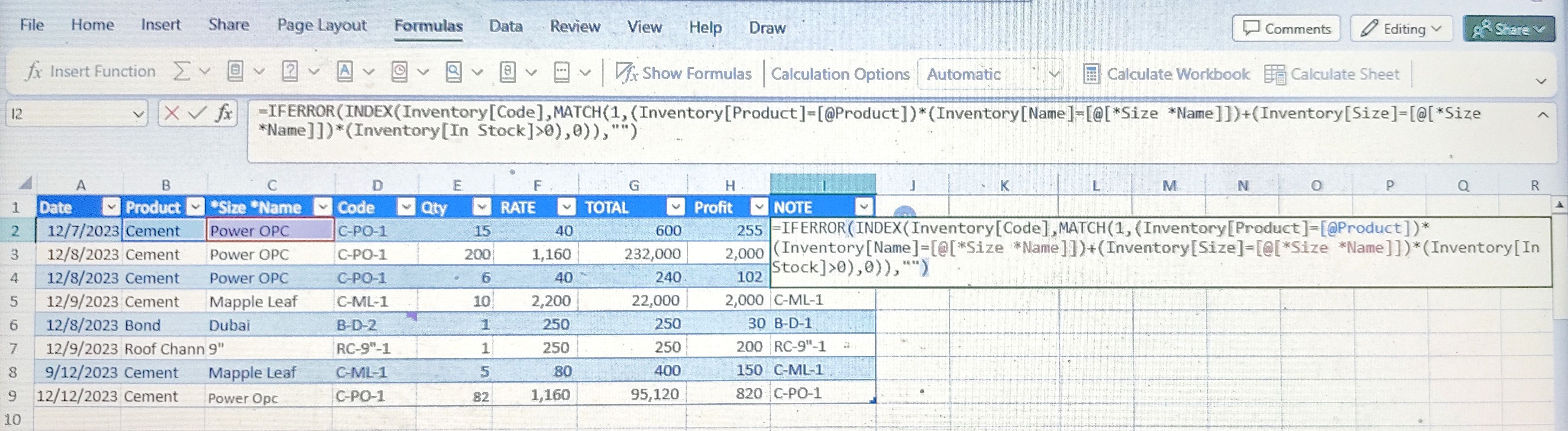This screenshot has height=431, width=1568.
Task: Open the Calculation Options Automatic dropdown
Action: click(x=990, y=74)
